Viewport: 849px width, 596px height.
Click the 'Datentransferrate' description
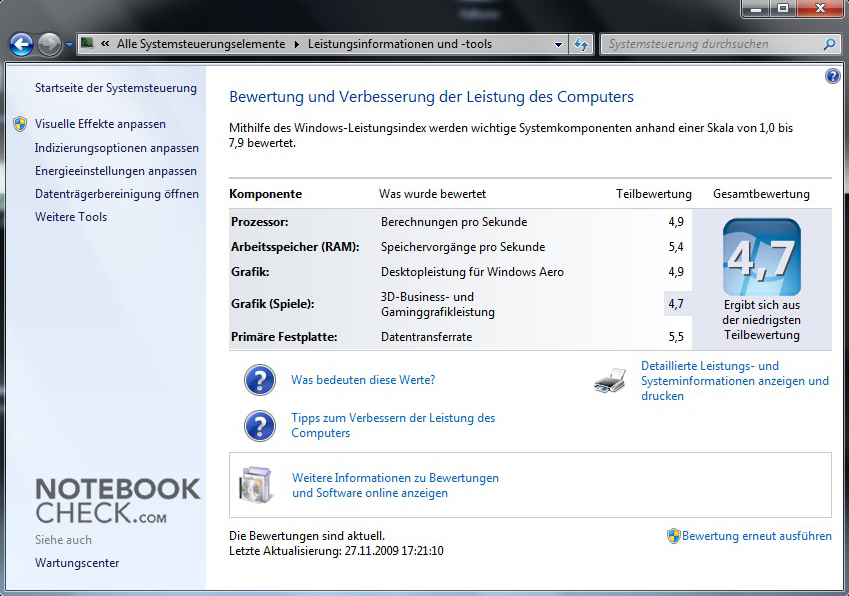point(426,337)
